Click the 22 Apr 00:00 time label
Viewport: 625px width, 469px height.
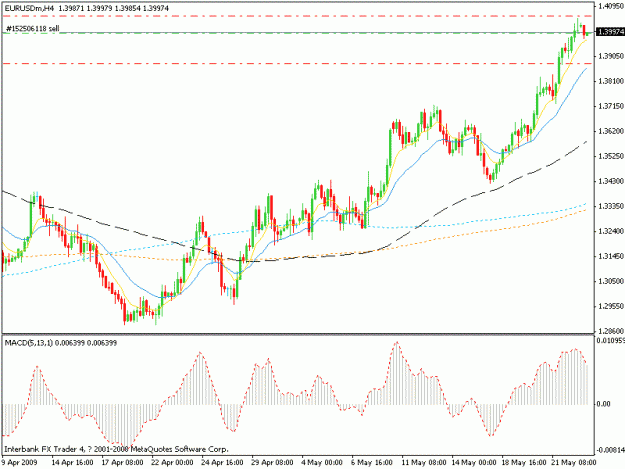pyautogui.click(x=173, y=463)
